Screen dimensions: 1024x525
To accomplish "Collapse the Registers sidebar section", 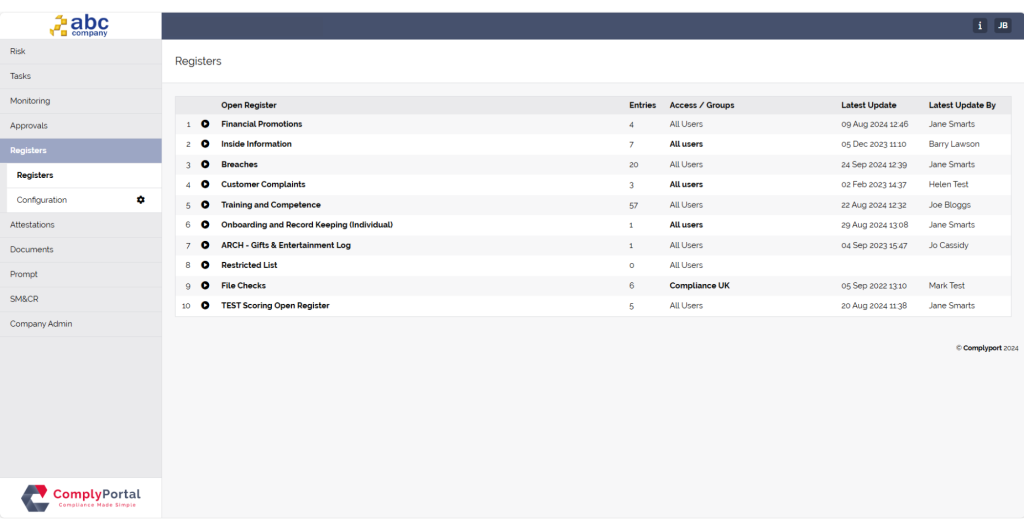I will click(28, 151).
